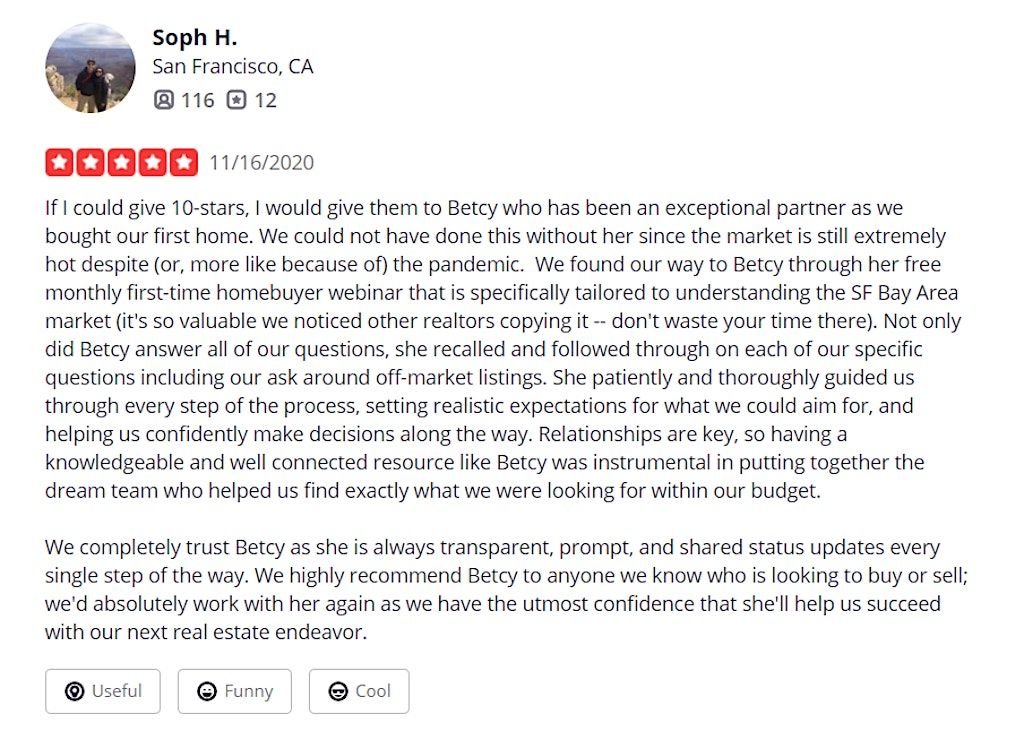Select the review count 12
Viewport: 1013px width, 740px height.
click(x=265, y=100)
